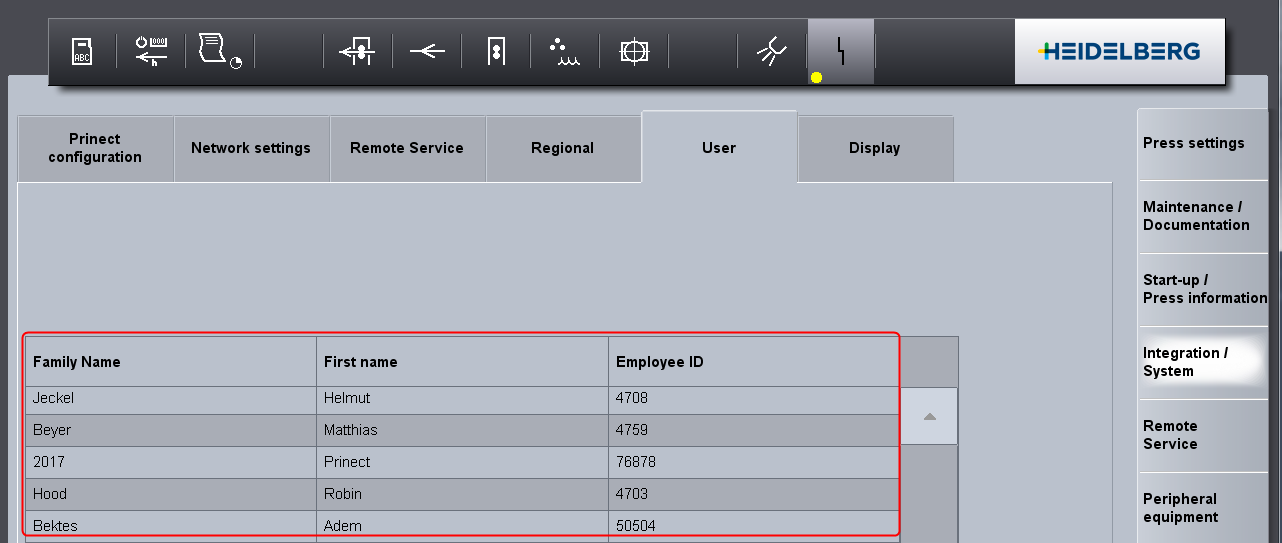The height and width of the screenshot is (543, 1282).
Task: Click the sheet travel arrow icon
Action: pos(427,51)
